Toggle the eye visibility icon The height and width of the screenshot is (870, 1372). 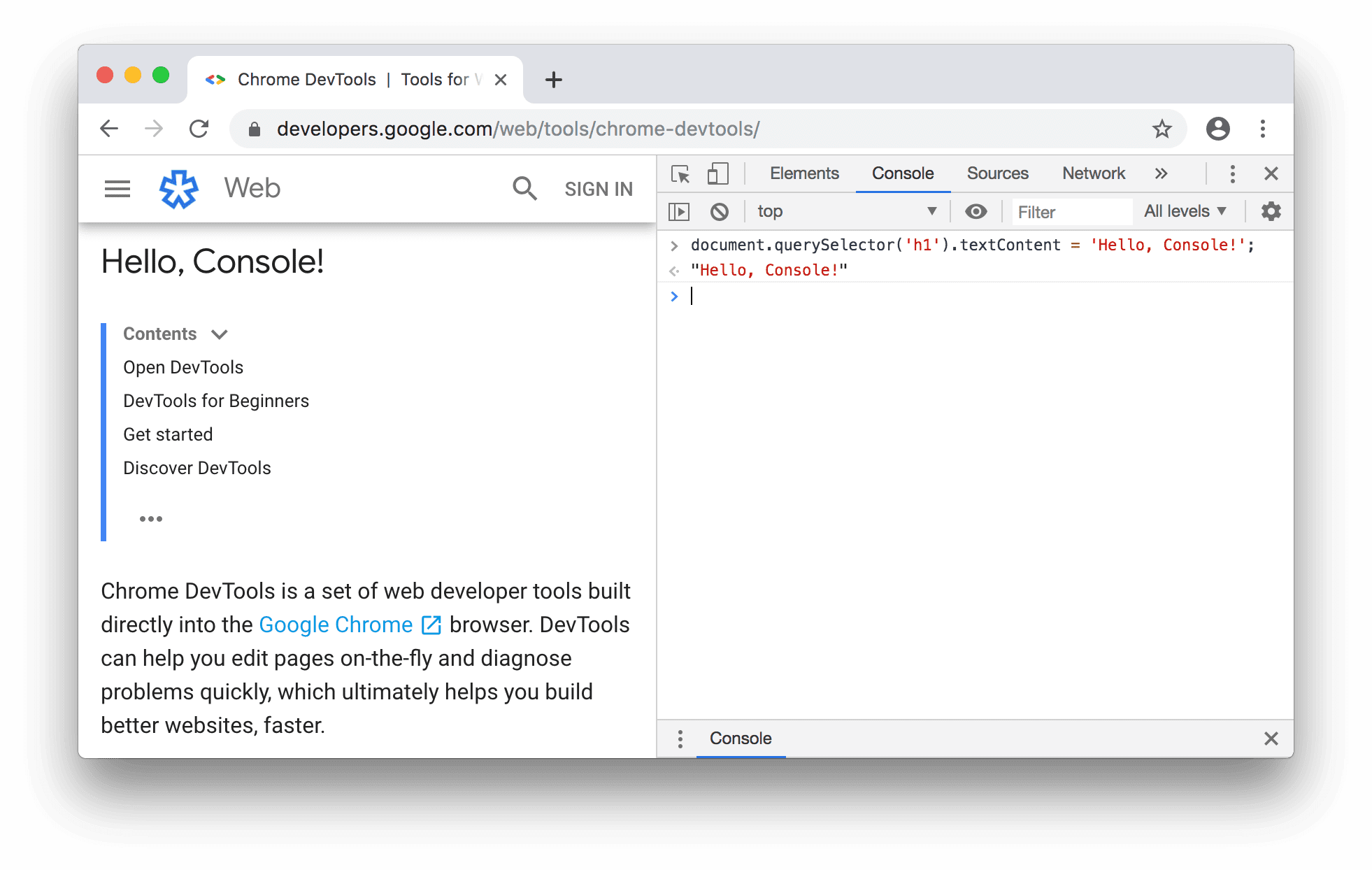coord(975,210)
